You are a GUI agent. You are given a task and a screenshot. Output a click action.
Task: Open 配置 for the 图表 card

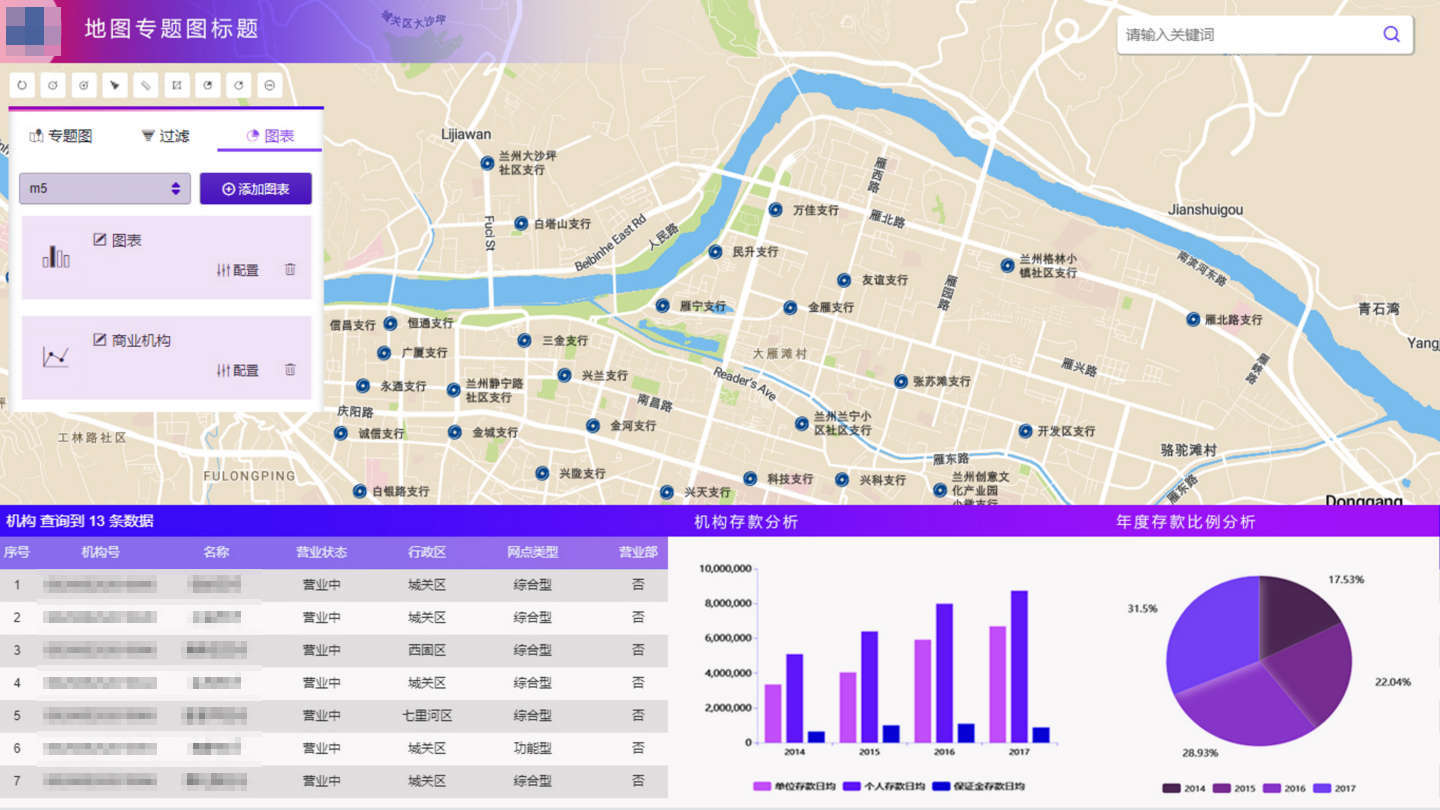pos(237,270)
